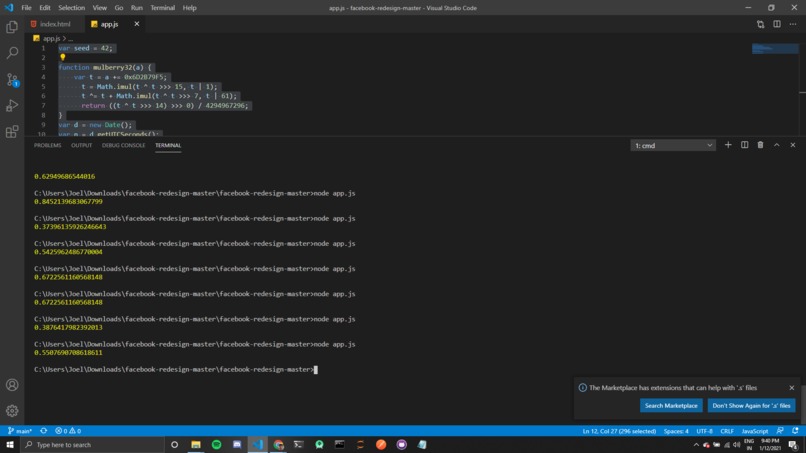Click the Windows taskbar search box
806x453 pixels.
(93, 444)
